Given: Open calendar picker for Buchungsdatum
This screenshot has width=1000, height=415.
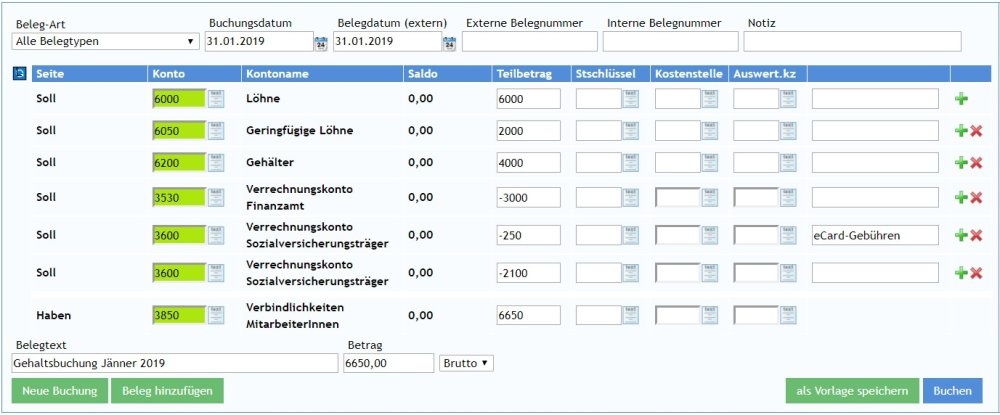Looking at the screenshot, I should click(321, 43).
